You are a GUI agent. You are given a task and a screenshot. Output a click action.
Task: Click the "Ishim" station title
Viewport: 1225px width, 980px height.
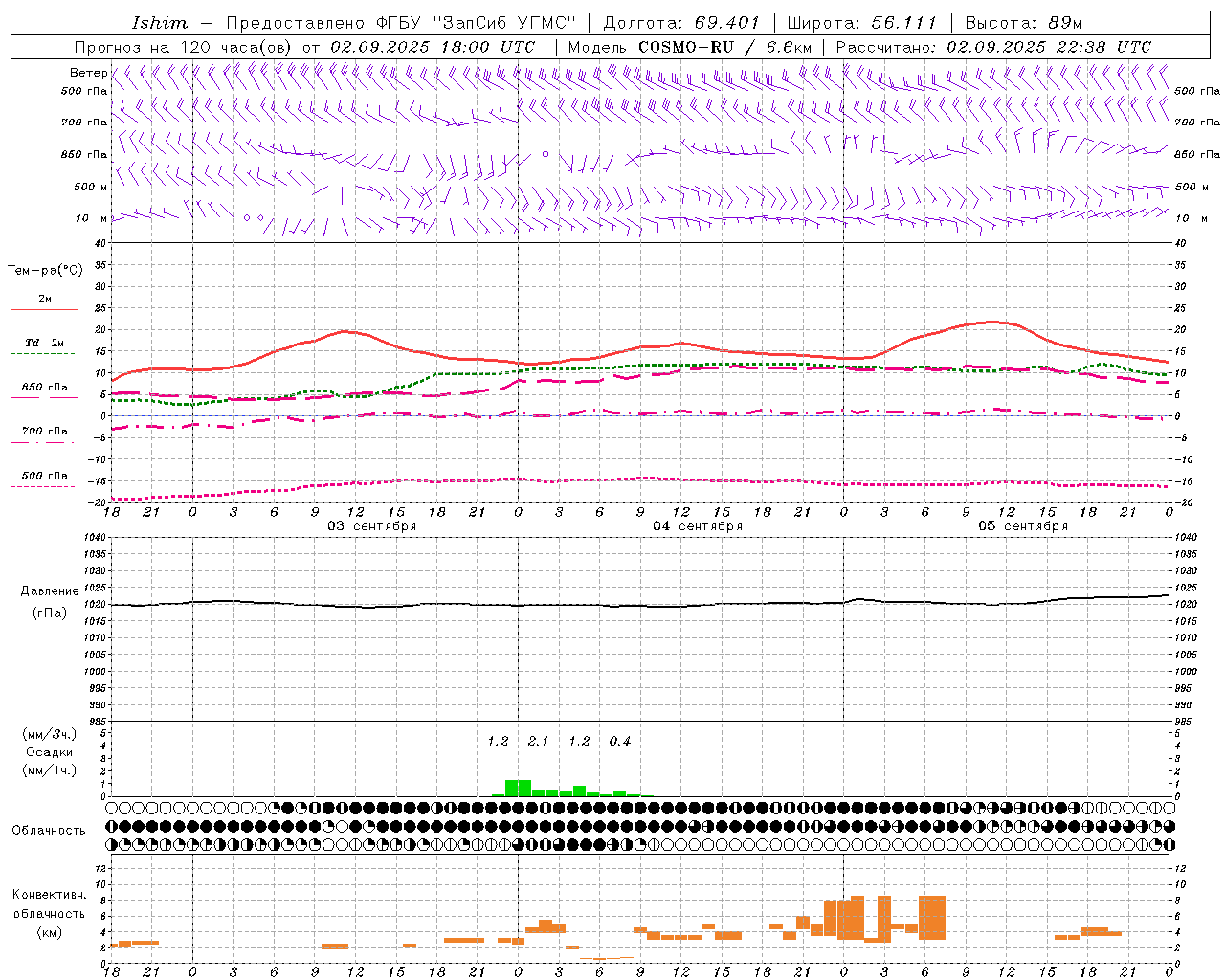(159, 23)
